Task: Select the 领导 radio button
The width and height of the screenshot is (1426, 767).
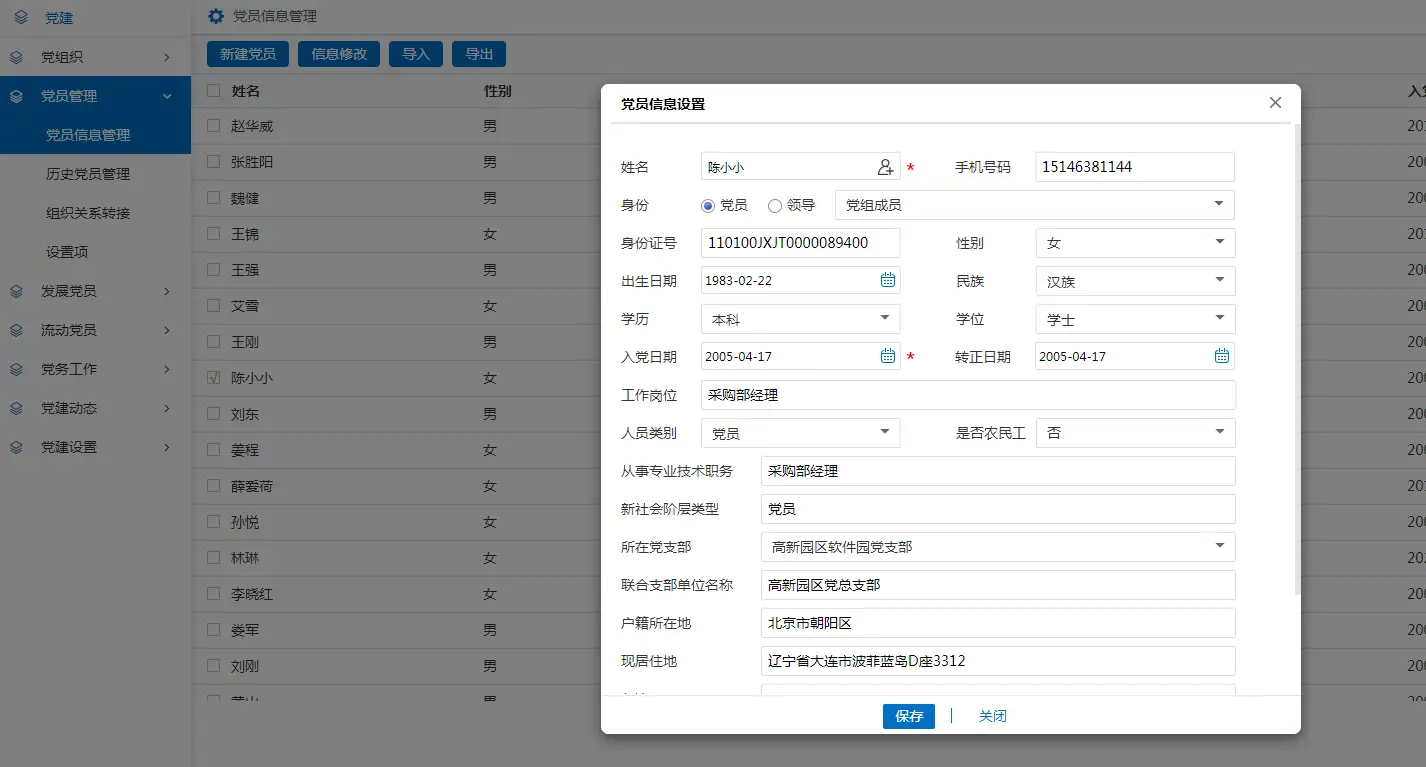Action: pyautogui.click(x=775, y=205)
